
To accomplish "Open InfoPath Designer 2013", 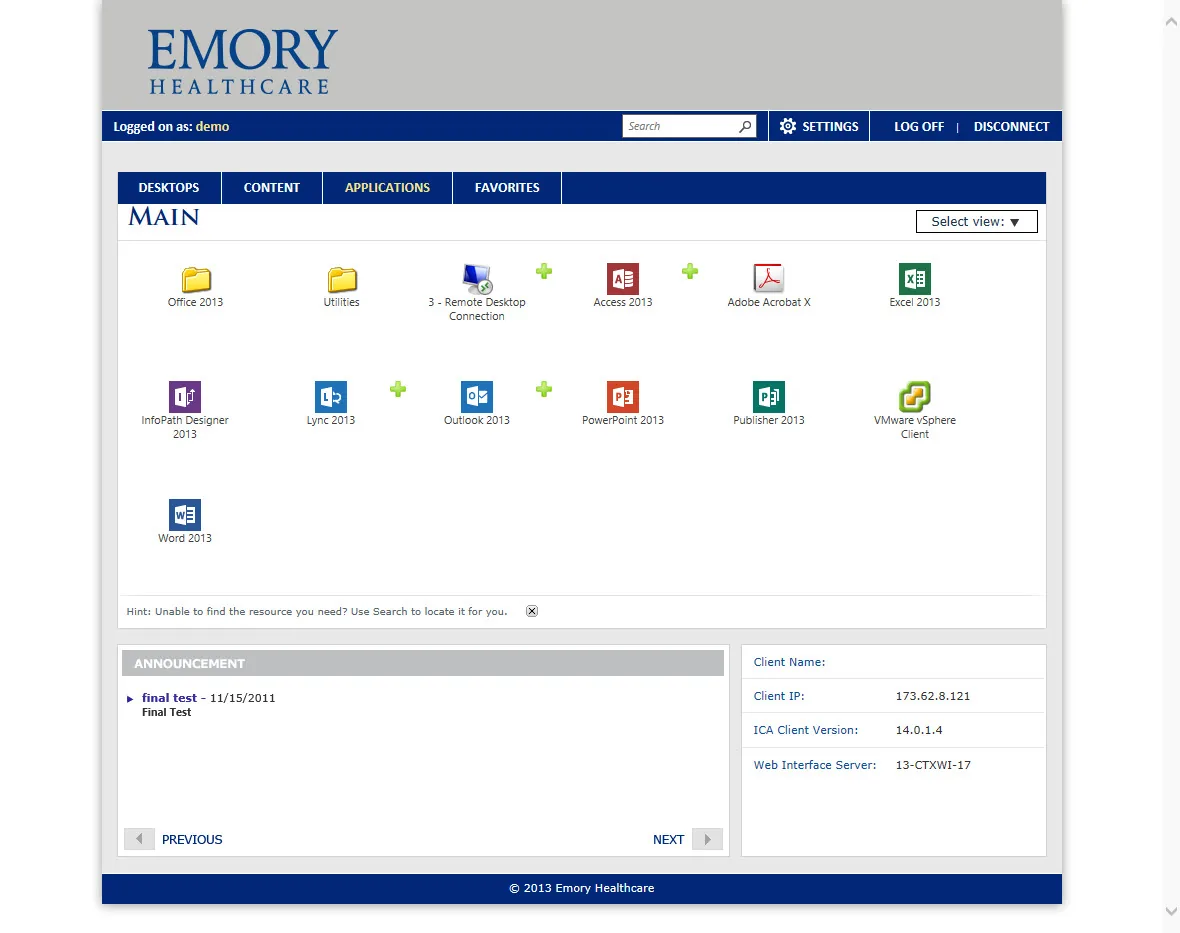I will click(x=185, y=397).
